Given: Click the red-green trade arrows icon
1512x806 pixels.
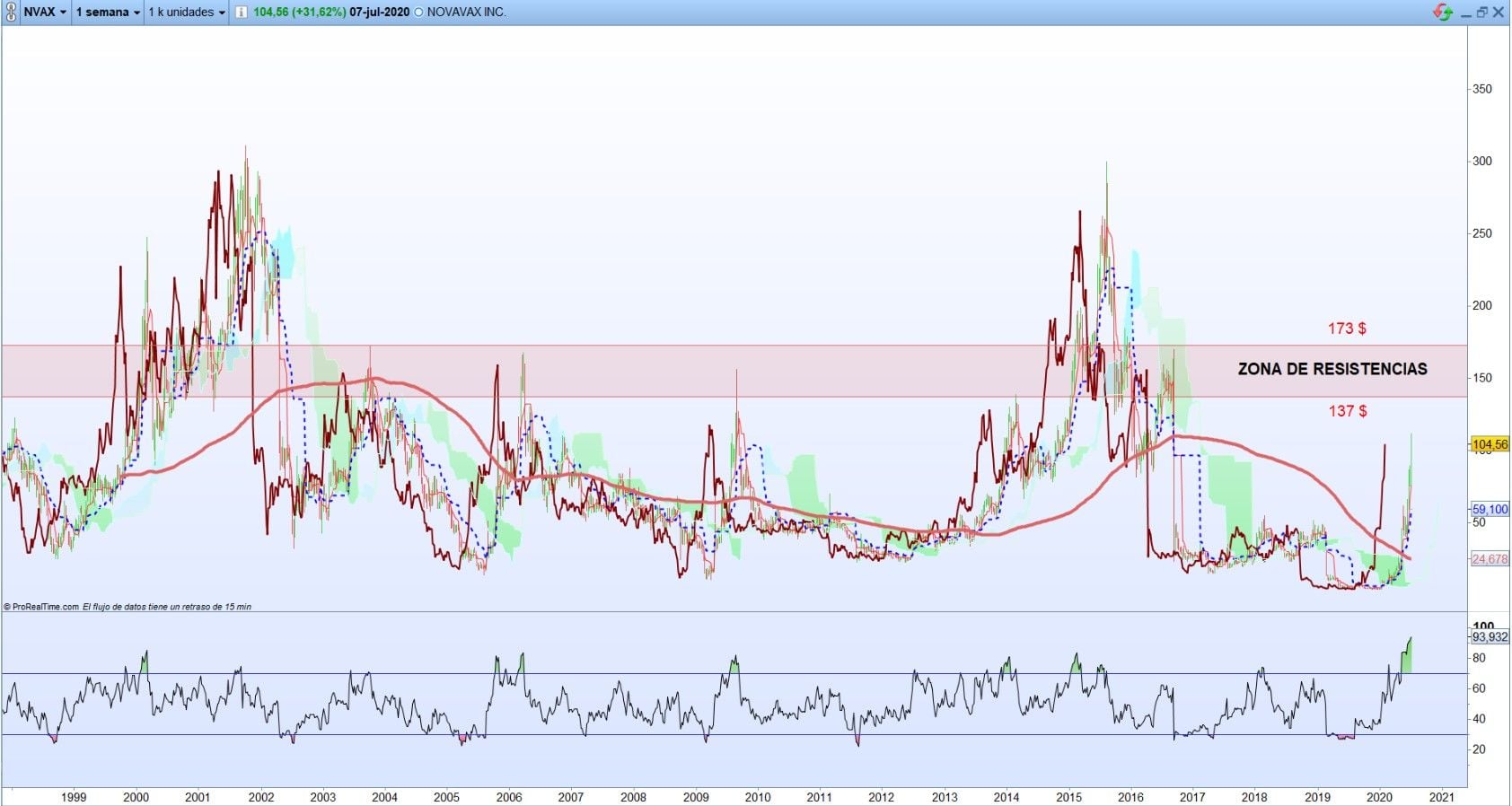Looking at the screenshot, I should (1443, 12).
